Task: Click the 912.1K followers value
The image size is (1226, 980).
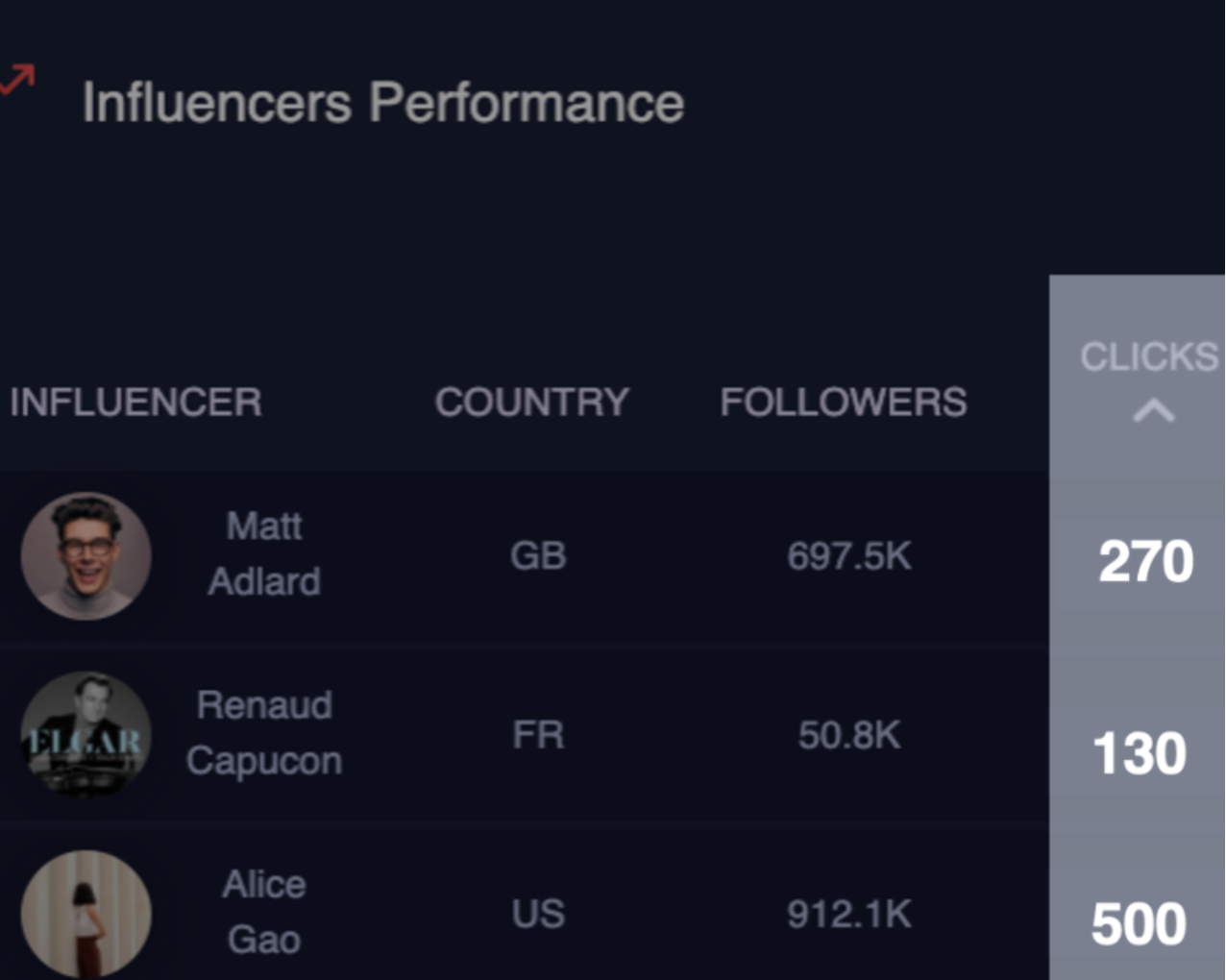Action: tap(849, 914)
